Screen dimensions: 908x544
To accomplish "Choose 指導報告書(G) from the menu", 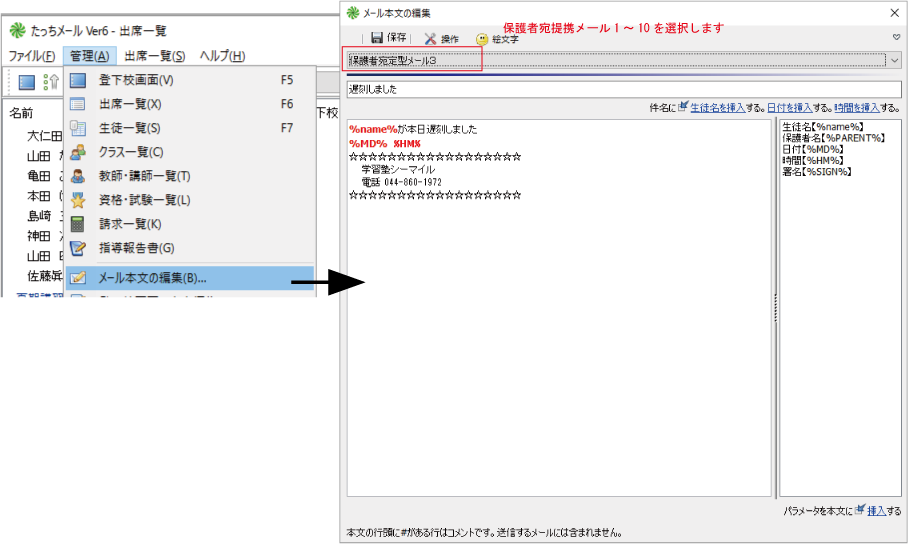I will (x=190, y=249).
